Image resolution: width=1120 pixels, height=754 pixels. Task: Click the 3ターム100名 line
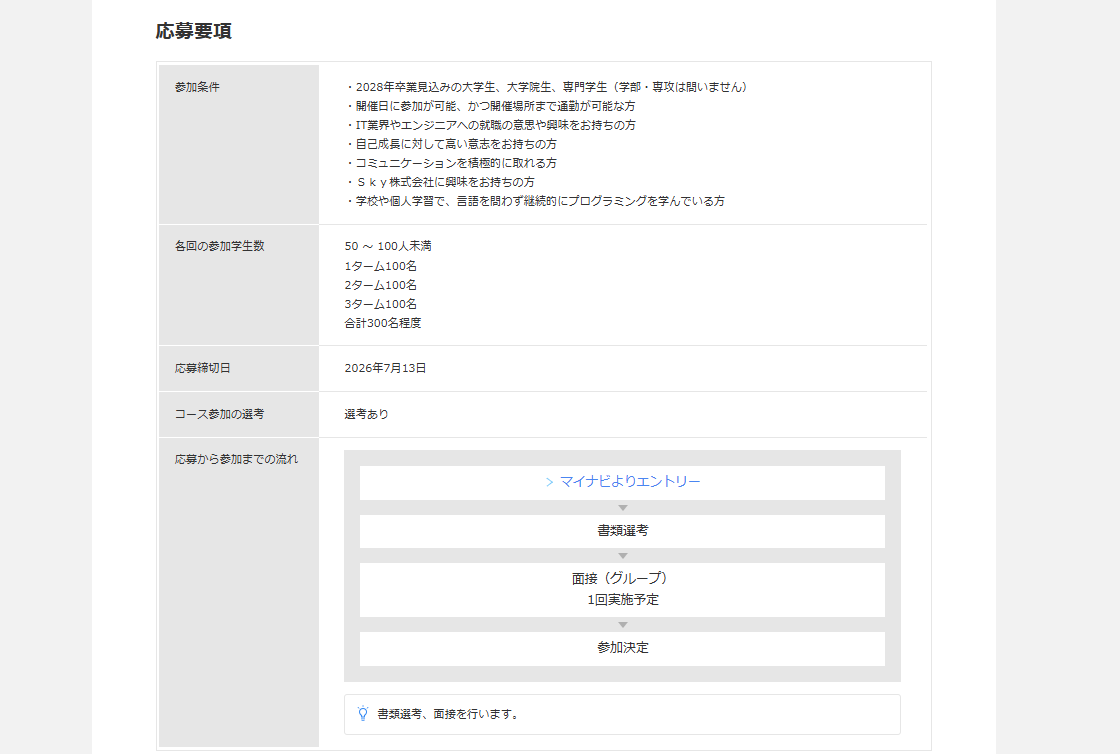381,304
